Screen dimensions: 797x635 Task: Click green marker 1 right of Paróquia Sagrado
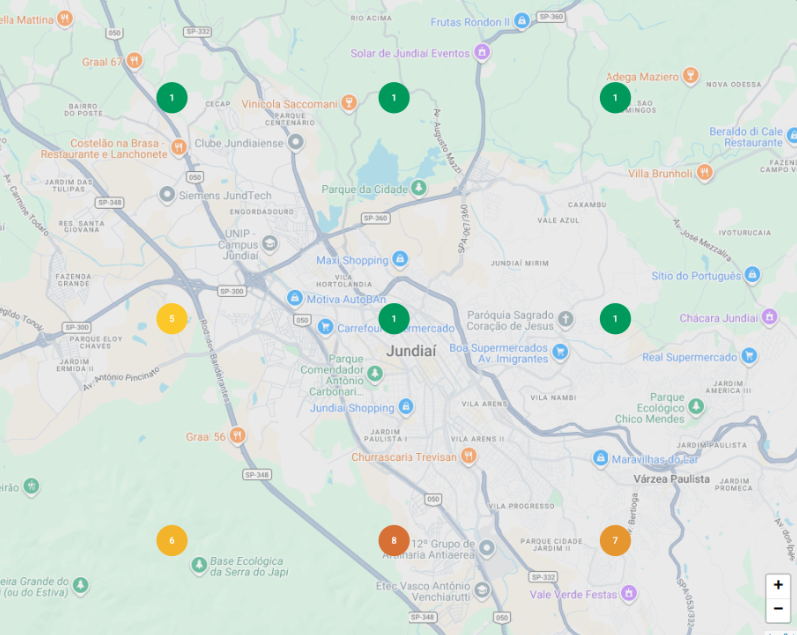[615, 319]
